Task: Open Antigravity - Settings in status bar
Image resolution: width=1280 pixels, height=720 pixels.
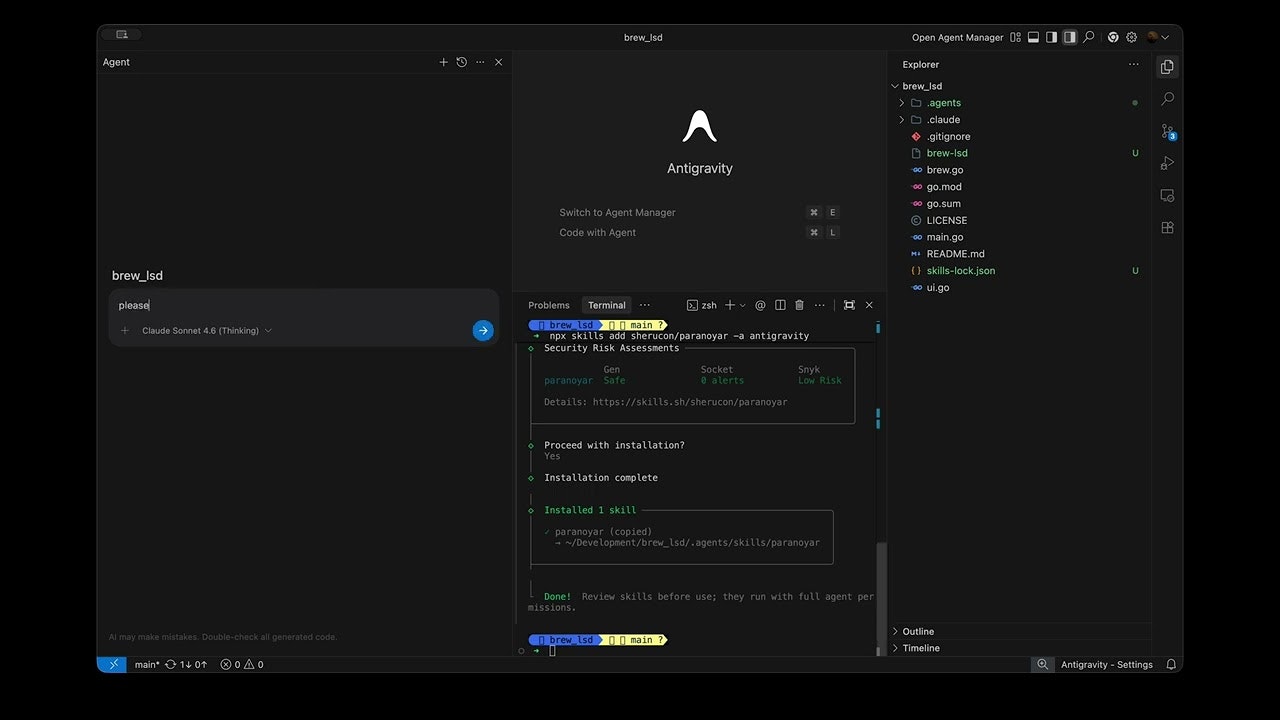Action: pos(1107,664)
